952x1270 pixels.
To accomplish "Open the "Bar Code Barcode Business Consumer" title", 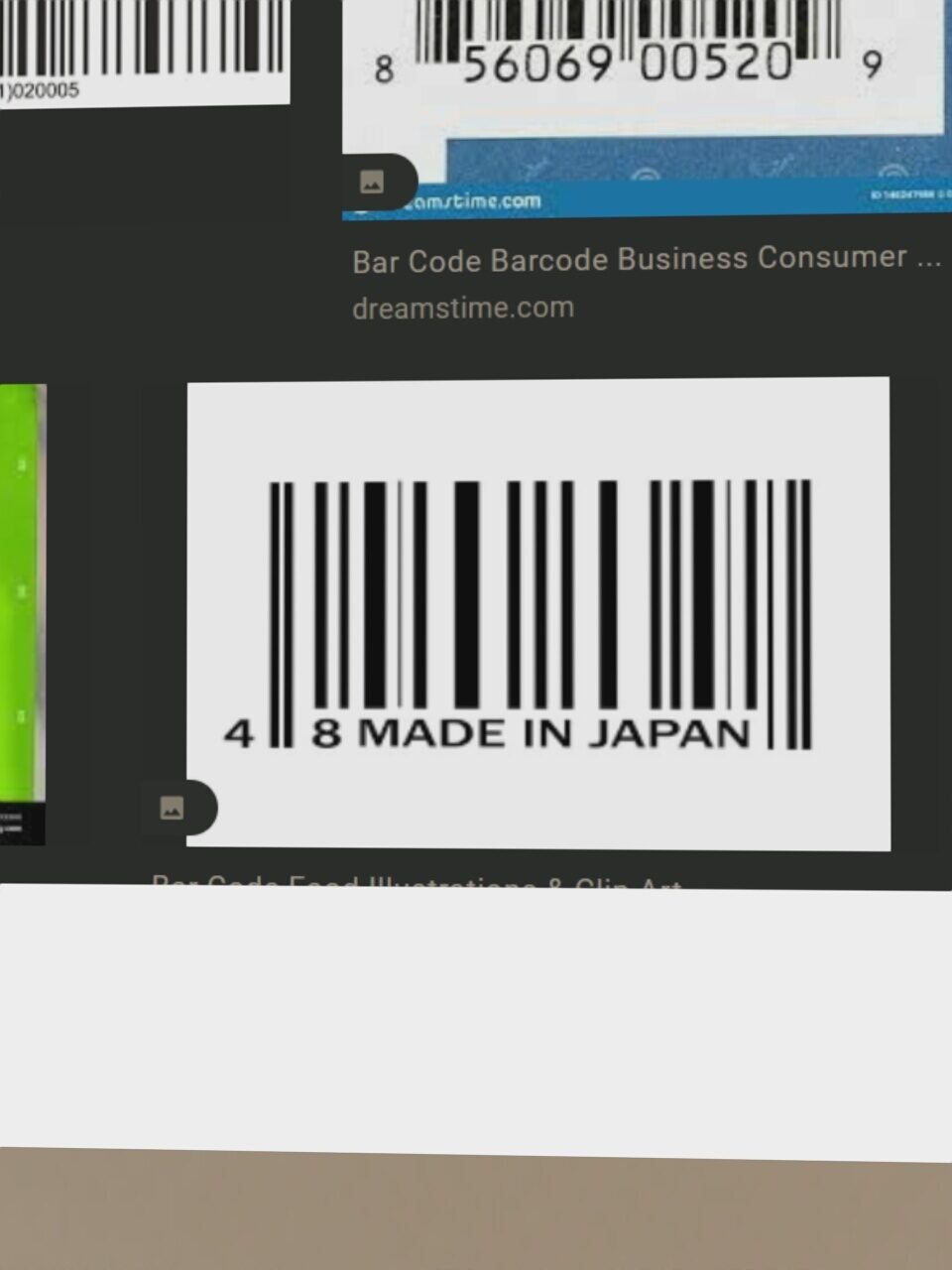I will tap(646, 260).
